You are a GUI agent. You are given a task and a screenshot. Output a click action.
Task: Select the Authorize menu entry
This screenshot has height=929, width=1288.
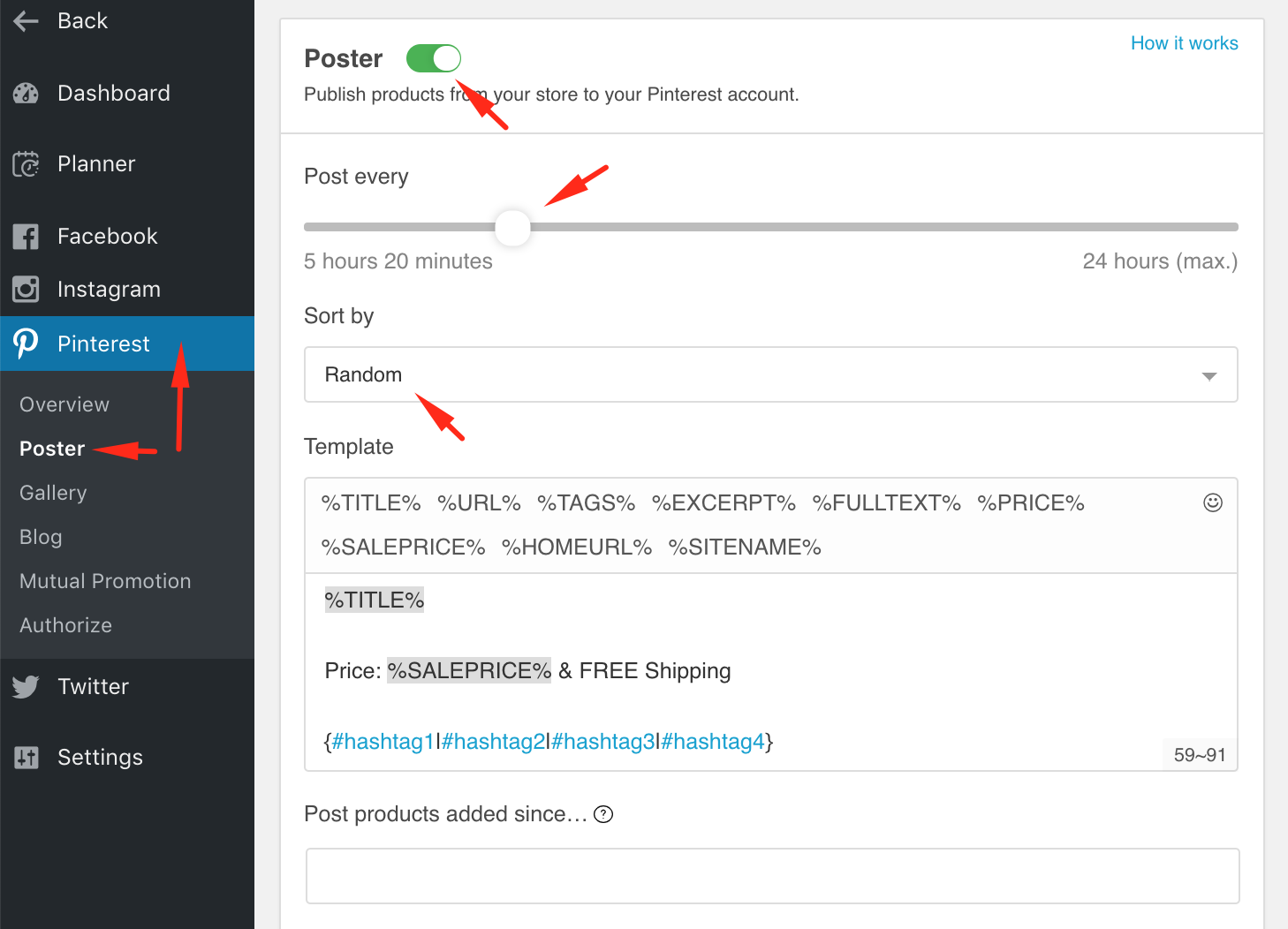[64, 624]
